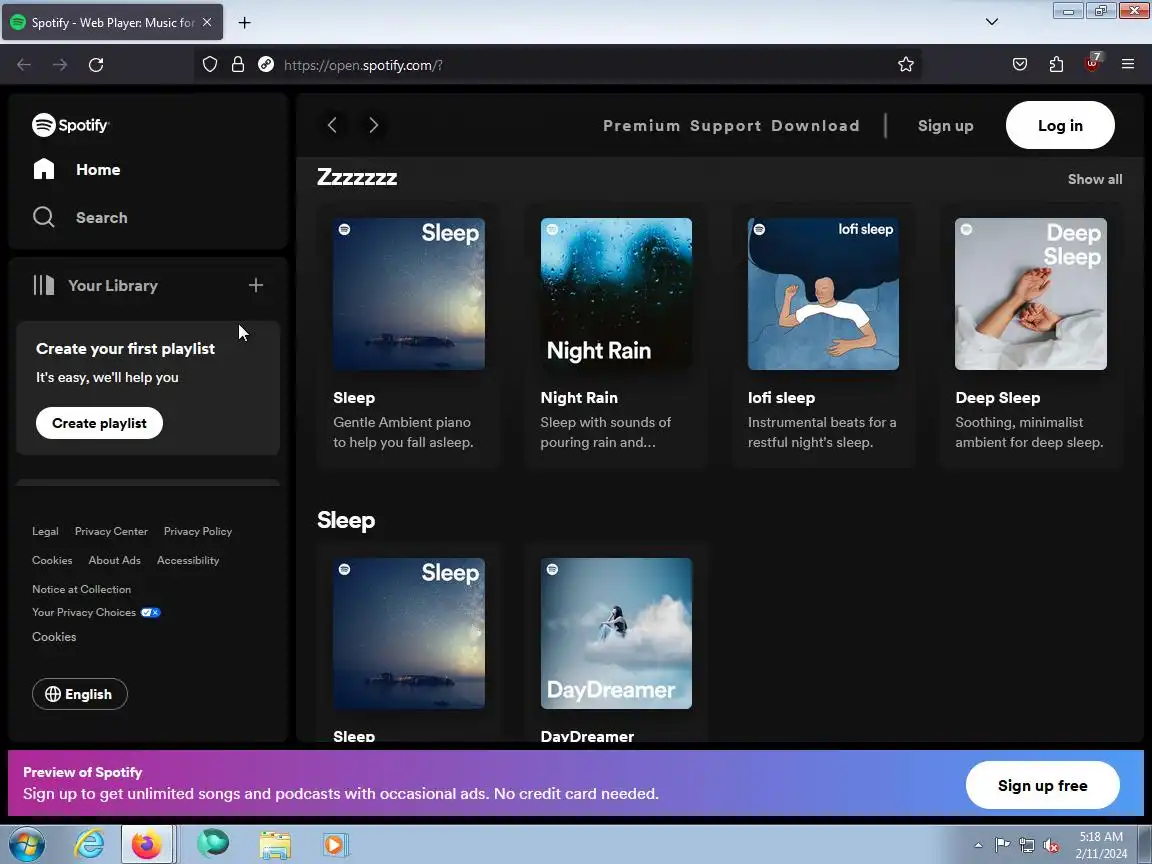Open a new tab with plus button
The image size is (1152, 864).
[x=245, y=23]
